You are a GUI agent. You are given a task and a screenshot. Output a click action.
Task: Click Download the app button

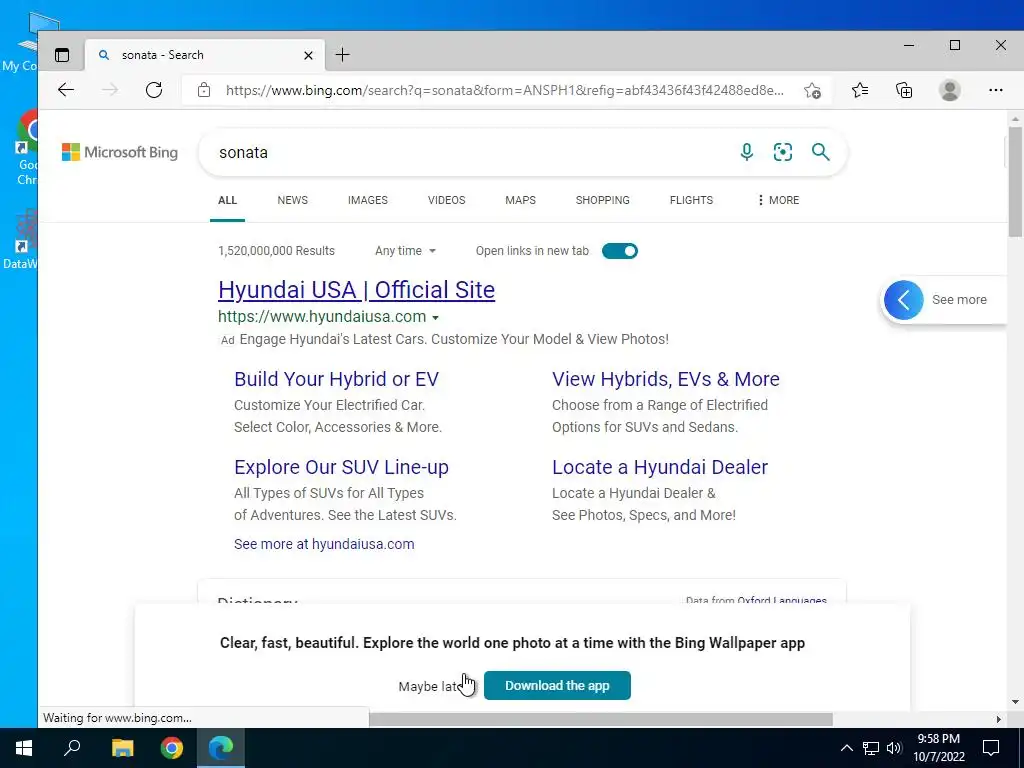(x=557, y=686)
